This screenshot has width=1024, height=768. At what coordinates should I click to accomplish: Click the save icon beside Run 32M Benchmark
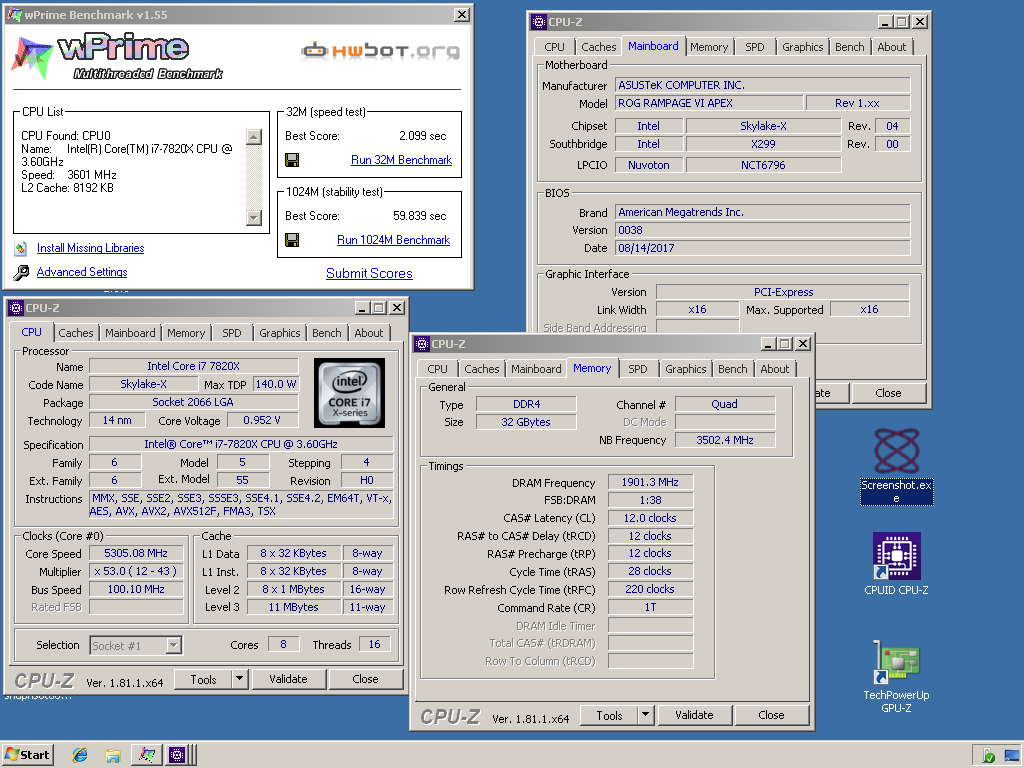tap(292, 160)
